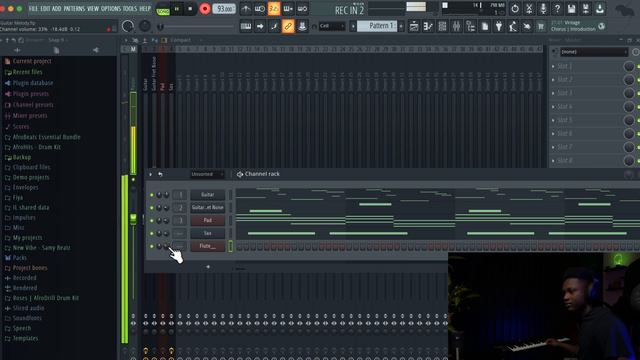Open the TOOLS menu

[x=130, y=9]
